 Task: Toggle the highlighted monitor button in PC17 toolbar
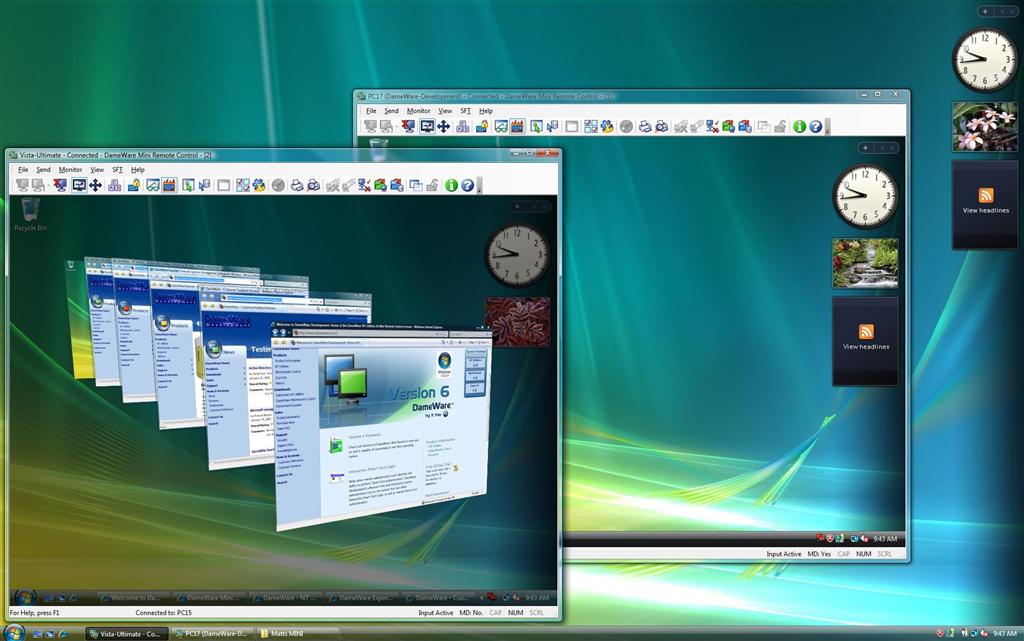427,126
